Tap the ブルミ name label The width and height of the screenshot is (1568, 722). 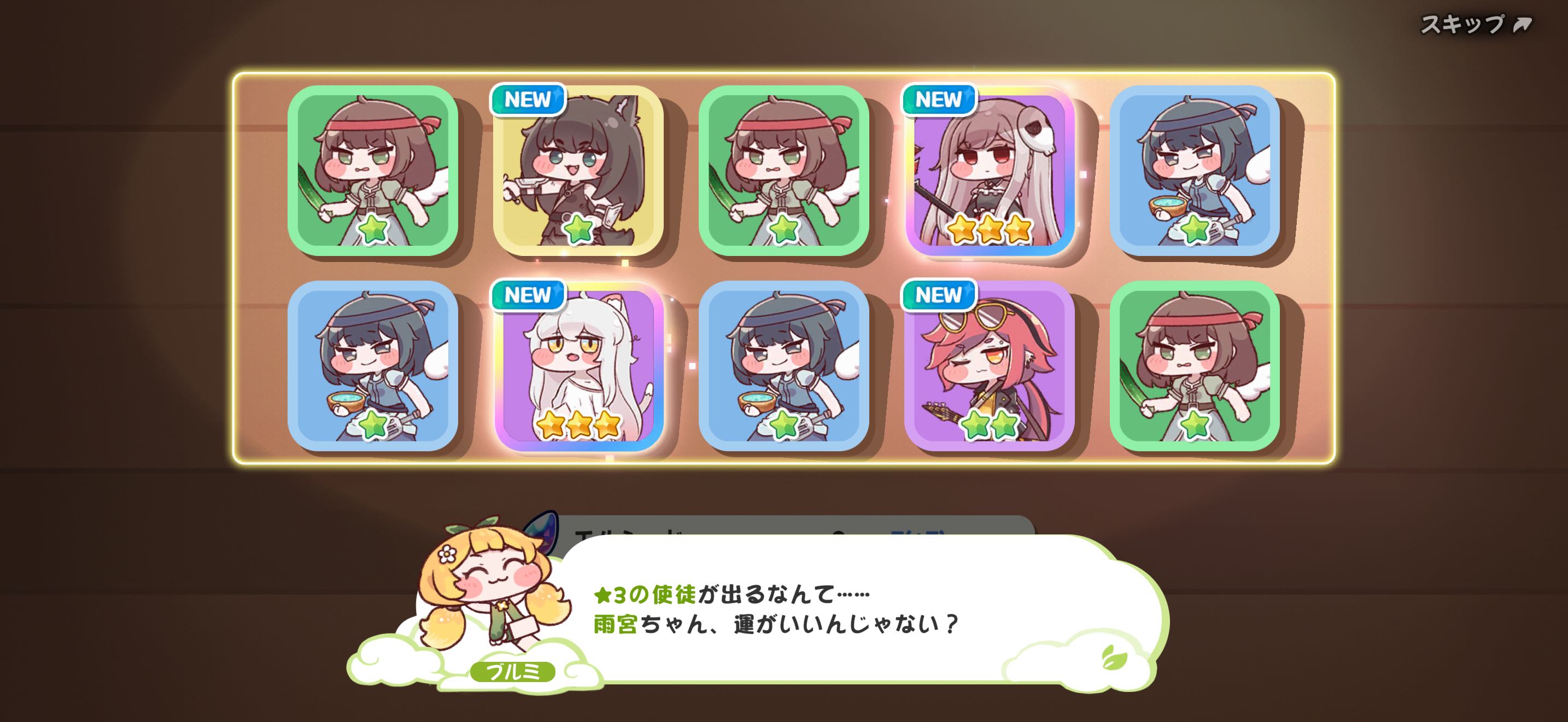click(x=512, y=672)
